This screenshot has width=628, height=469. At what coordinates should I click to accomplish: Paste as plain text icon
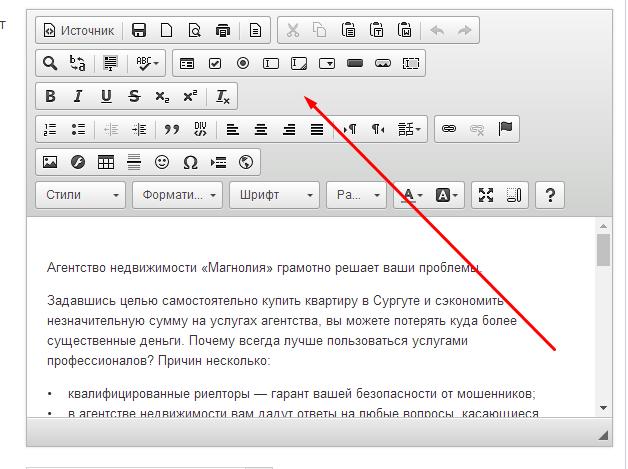click(x=376, y=30)
